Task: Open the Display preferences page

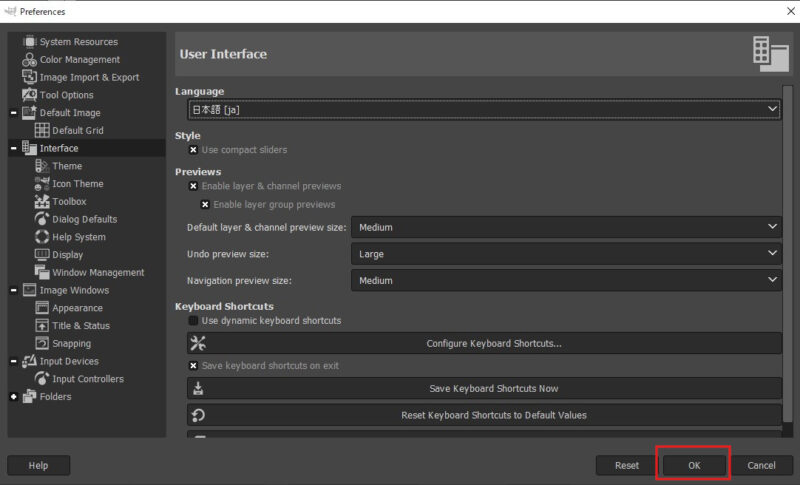Action: [x=67, y=254]
